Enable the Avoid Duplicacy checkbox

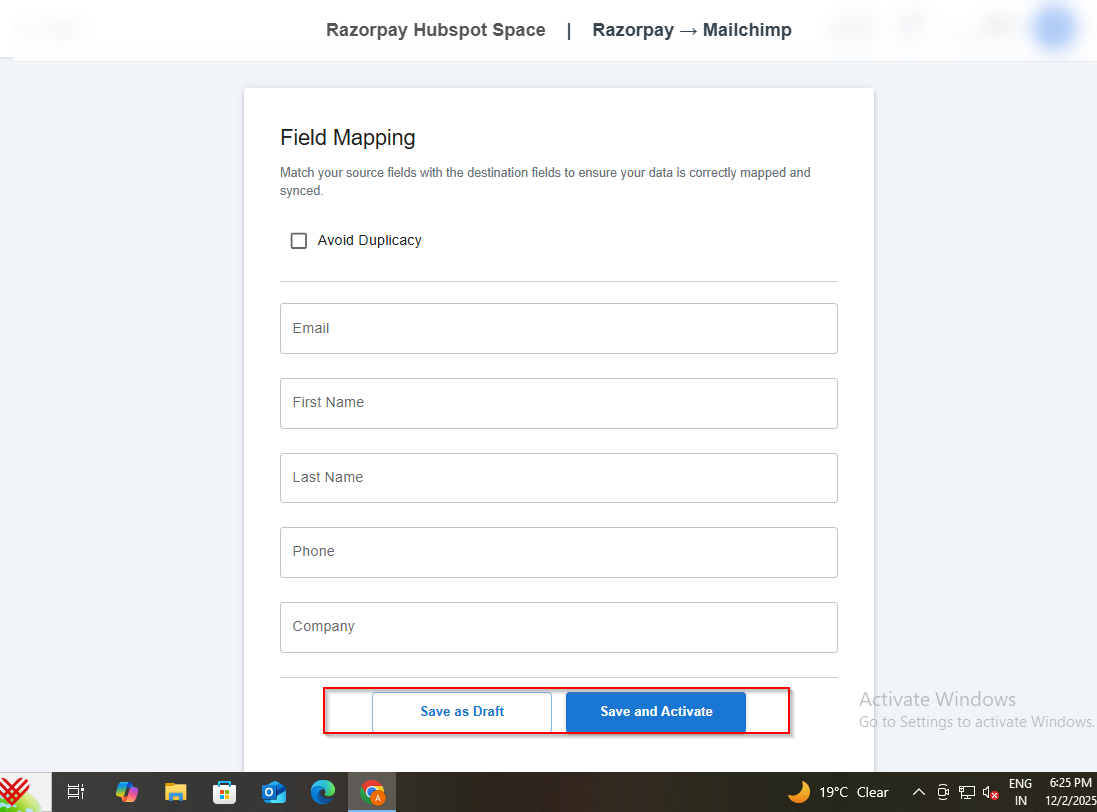click(299, 241)
